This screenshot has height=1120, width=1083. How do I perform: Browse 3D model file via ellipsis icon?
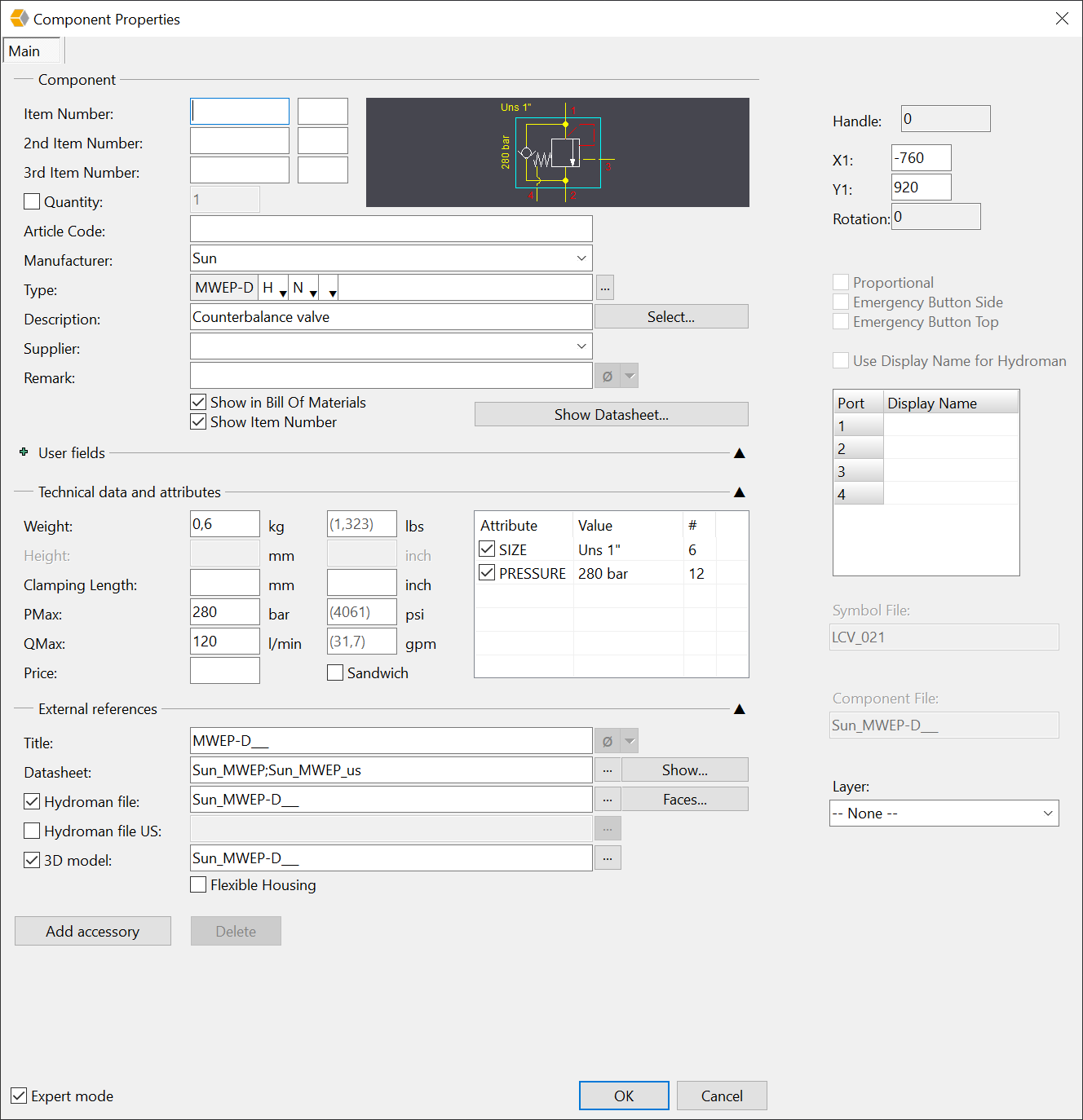pos(607,858)
